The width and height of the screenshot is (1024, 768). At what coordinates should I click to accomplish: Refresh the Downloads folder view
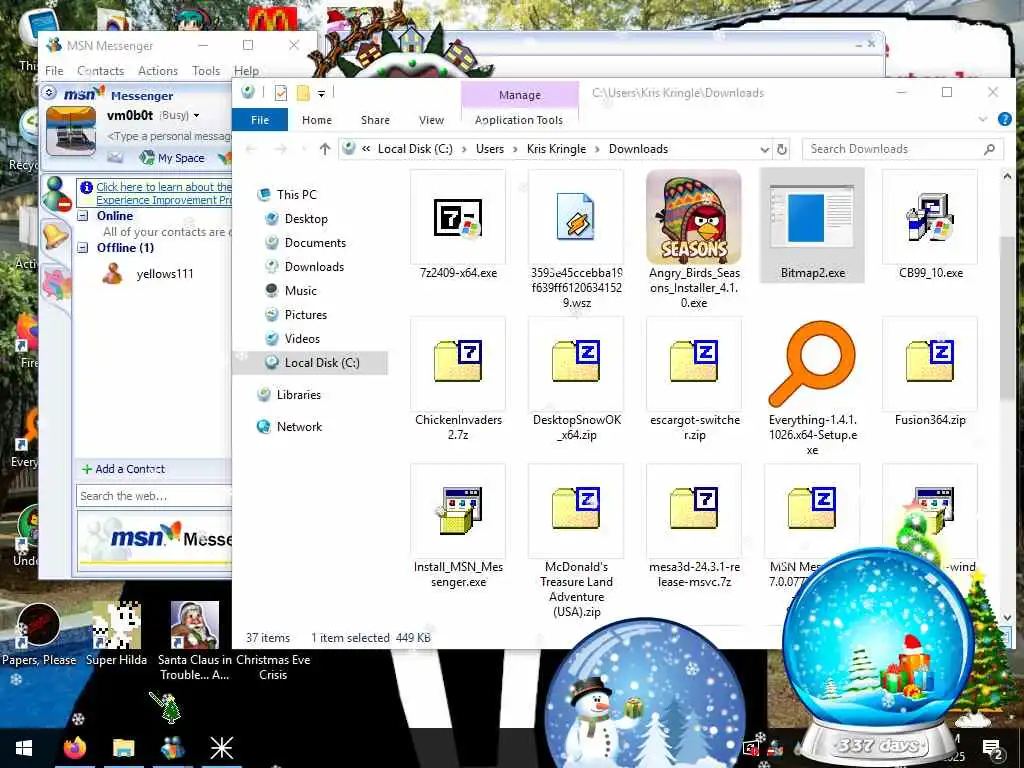point(782,149)
